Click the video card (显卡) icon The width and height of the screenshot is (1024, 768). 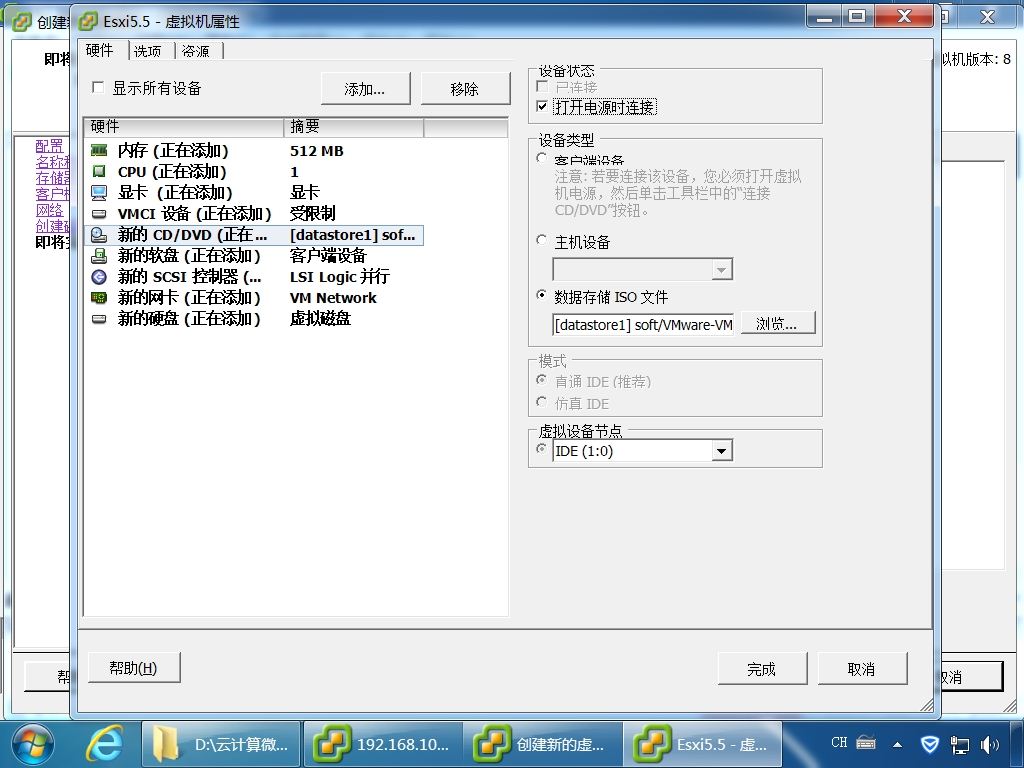point(99,193)
